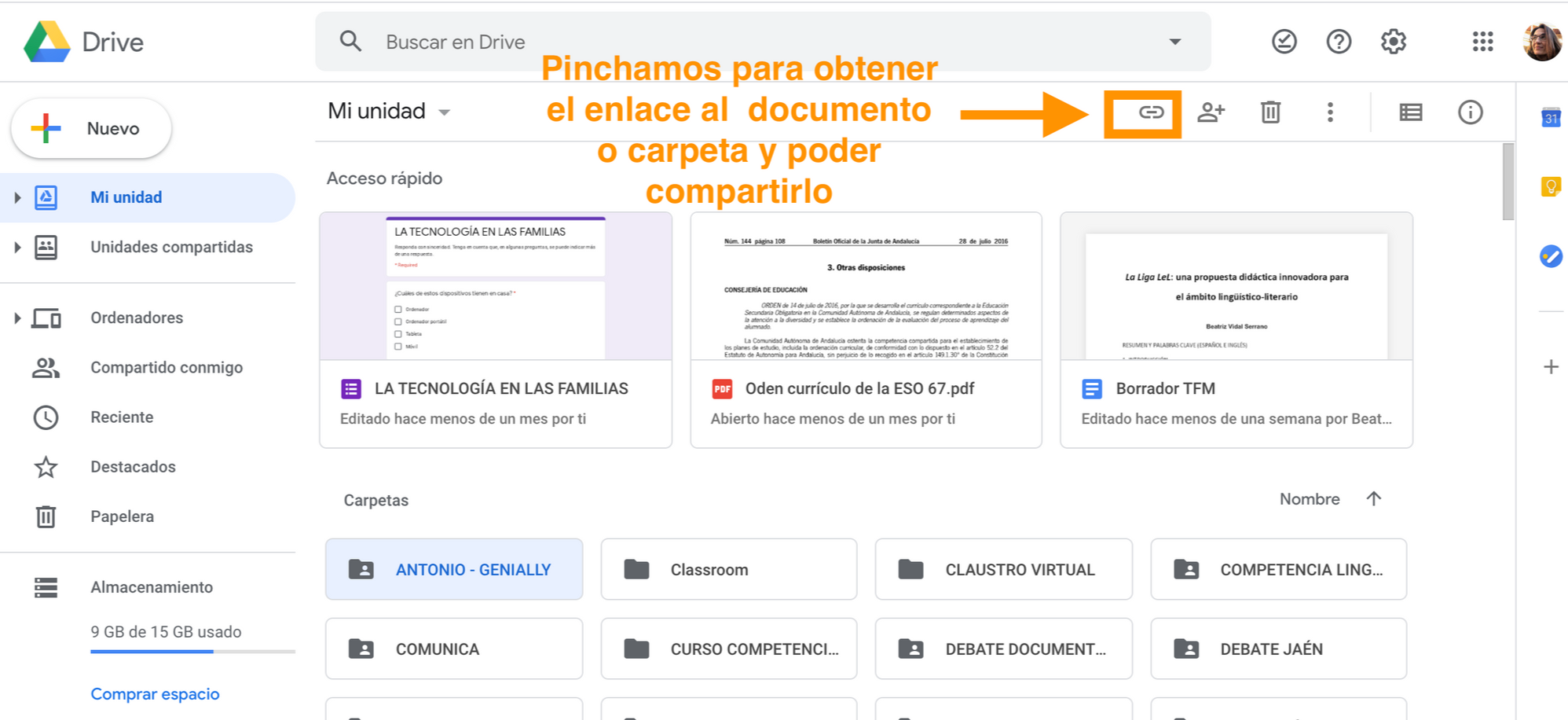This screenshot has width=1568, height=720.
Task: Click the trash icon in the toolbar
Action: point(1270,112)
